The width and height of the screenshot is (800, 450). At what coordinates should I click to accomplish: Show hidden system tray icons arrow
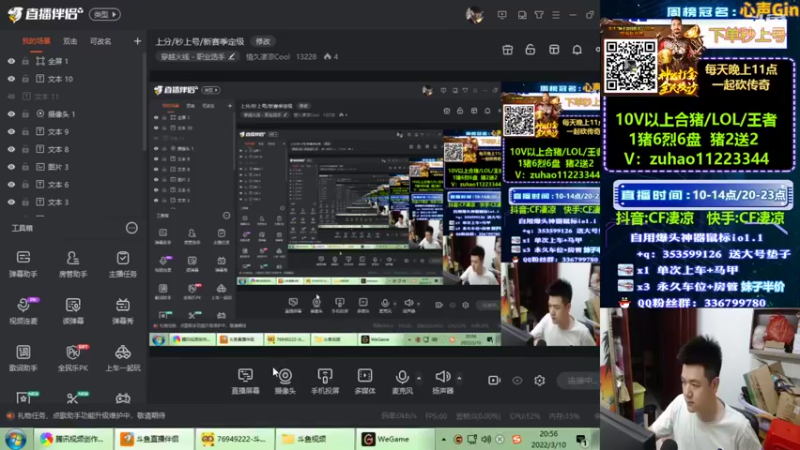pos(443,439)
